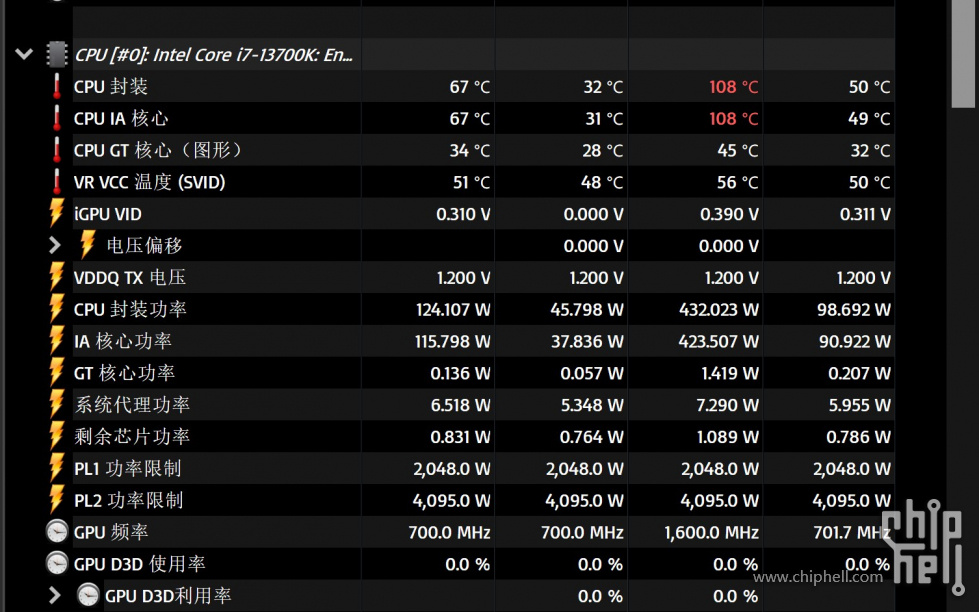
Task: Select the CPU [#0]: Intel Core i7-13700K header
Action: tap(214, 55)
